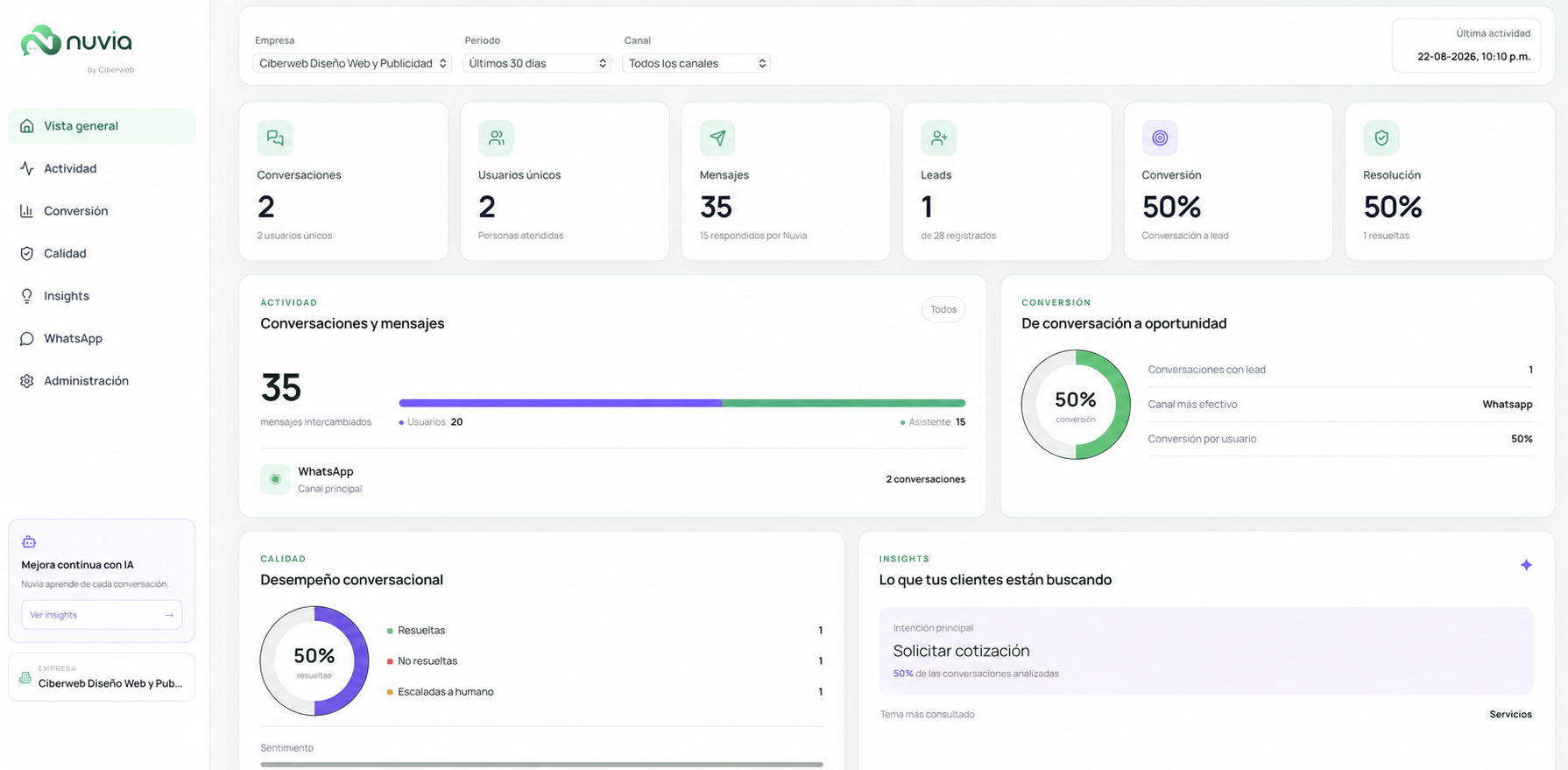The image size is (1568, 770).
Task: Open the Período dropdown
Action: click(x=537, y=63)
